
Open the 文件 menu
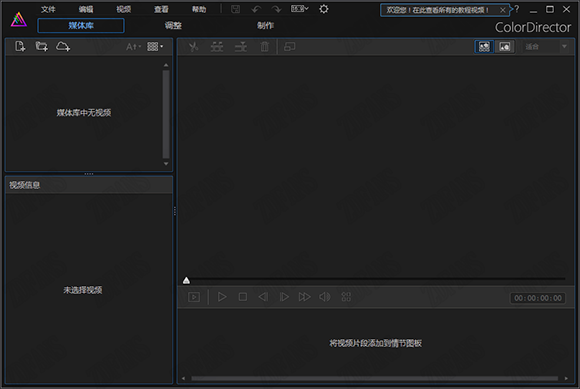click(48, 9)
